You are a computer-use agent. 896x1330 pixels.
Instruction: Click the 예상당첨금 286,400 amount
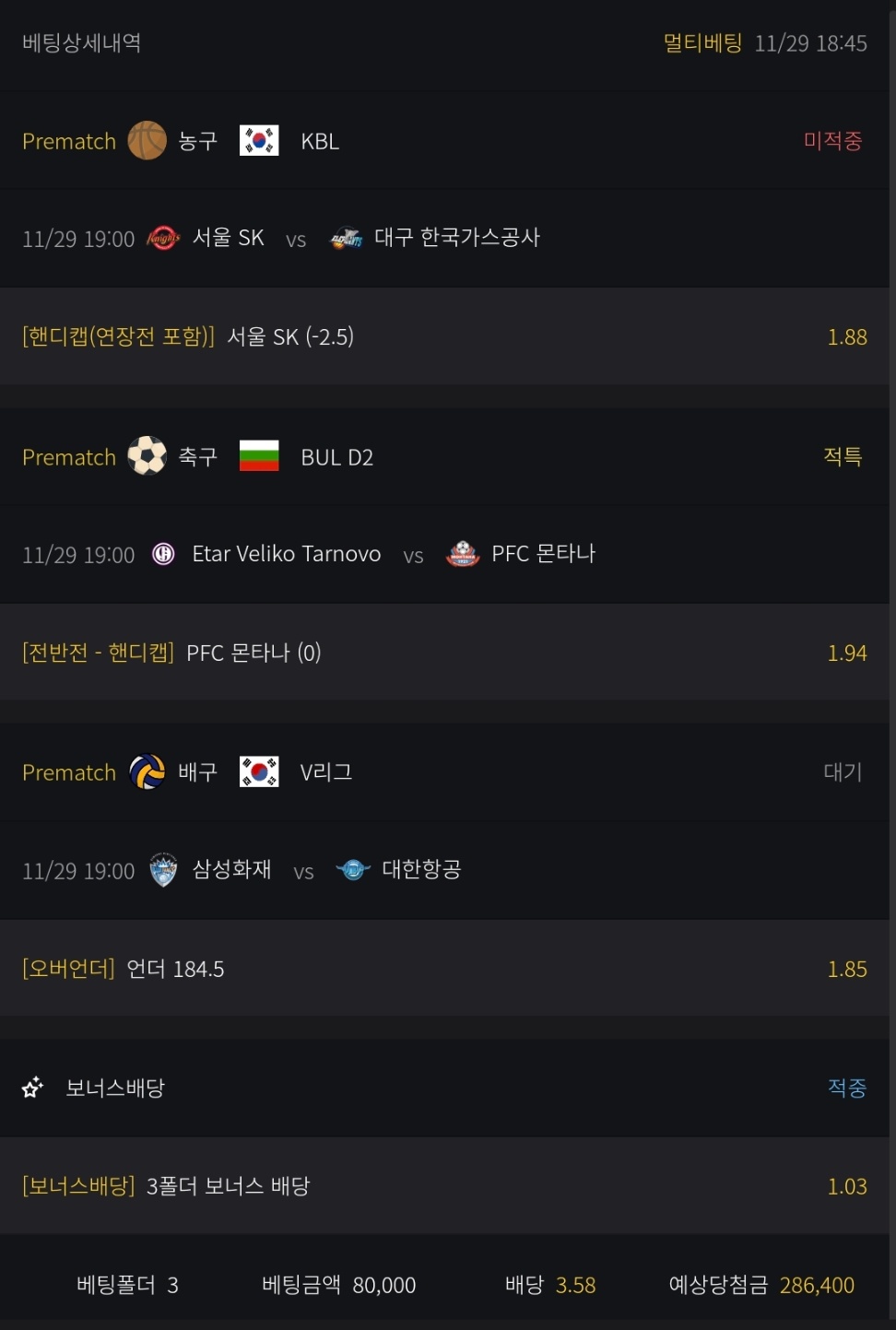[x=816, y=1285]
